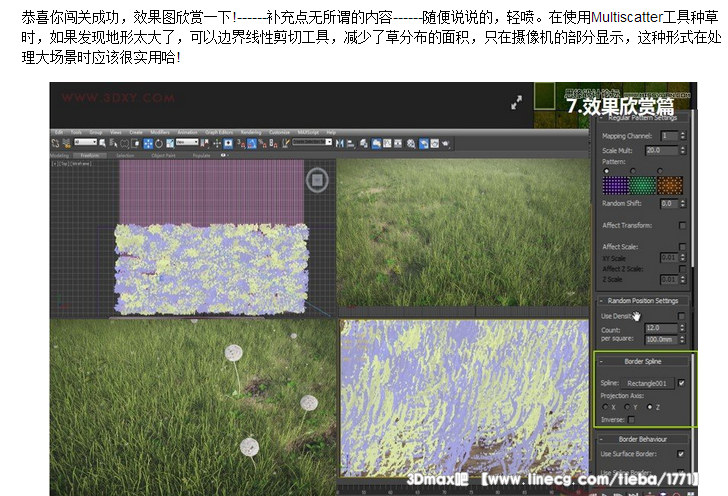
Task: Click the ViewCube in top viewport
Action: (317, 180)
